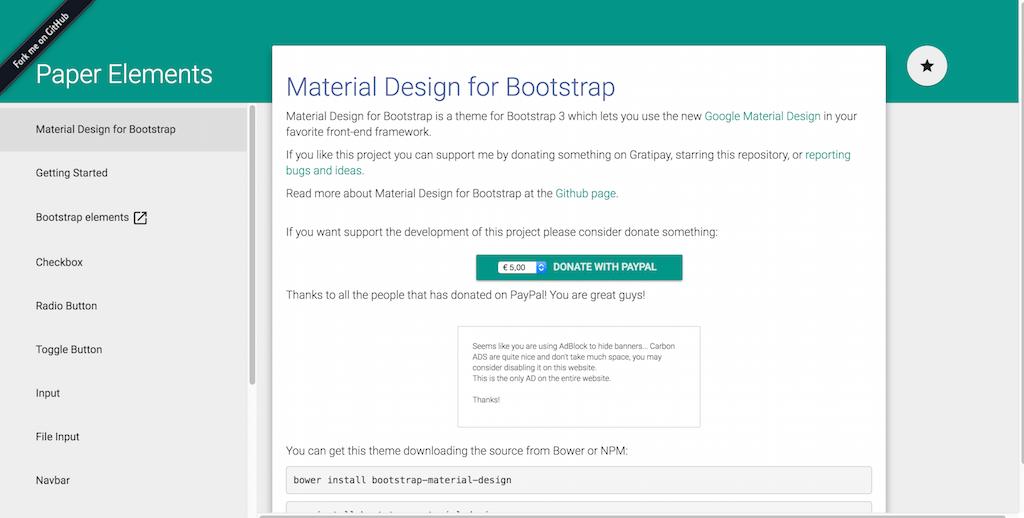Visit the Github page link

586,193
